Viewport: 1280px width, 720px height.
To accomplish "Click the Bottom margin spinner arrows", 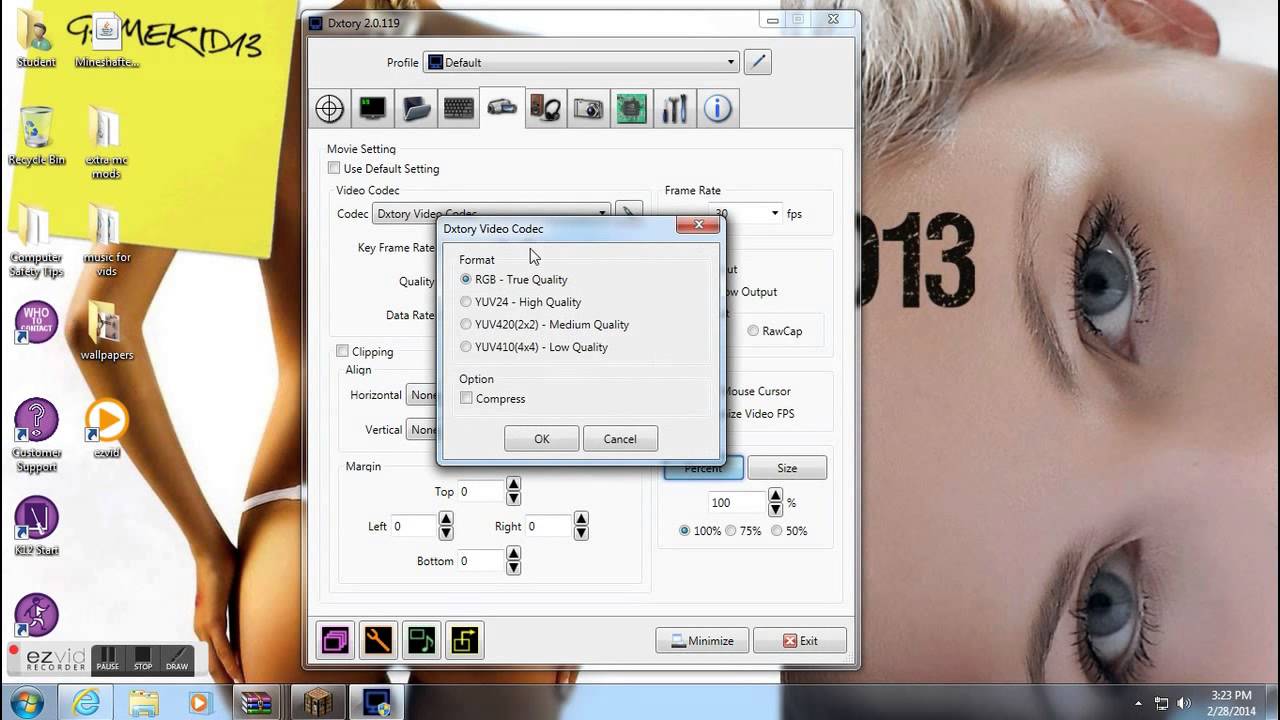I will tap(513, 561).
